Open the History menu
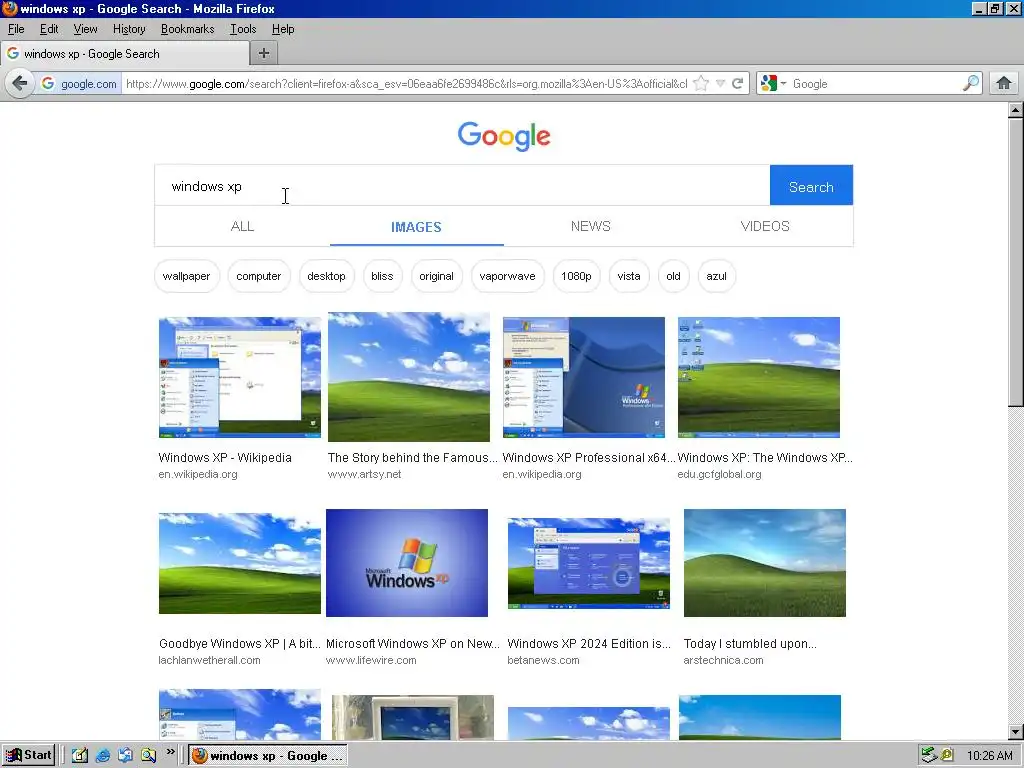The image size is (1024, 768). coord(129,29)
